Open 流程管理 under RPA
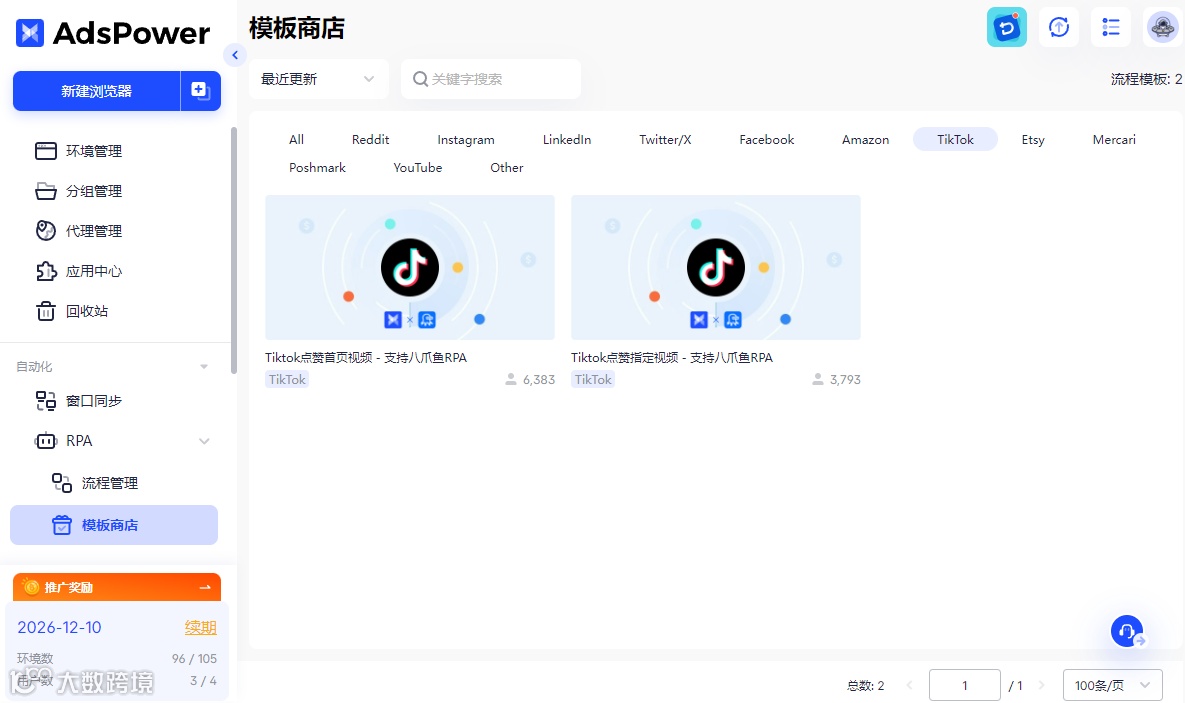The image size is (1185, 703). [95, 483]
